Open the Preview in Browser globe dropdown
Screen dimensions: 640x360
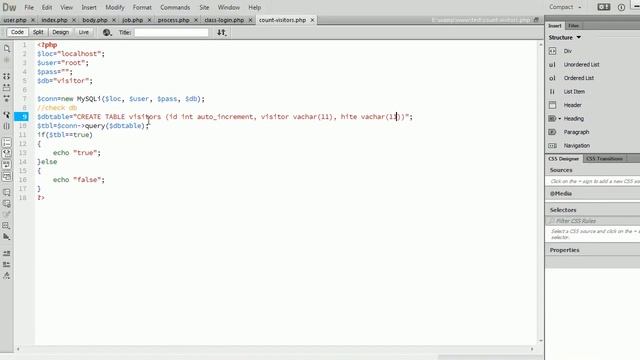[107, 32]
